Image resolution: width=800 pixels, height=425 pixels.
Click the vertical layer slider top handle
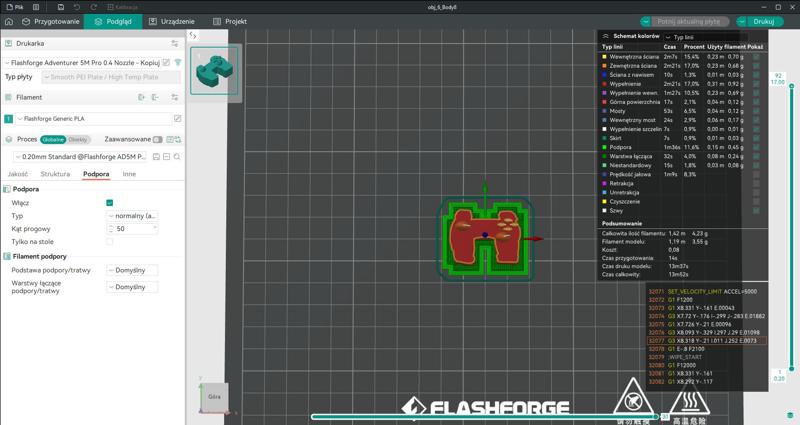792,86
